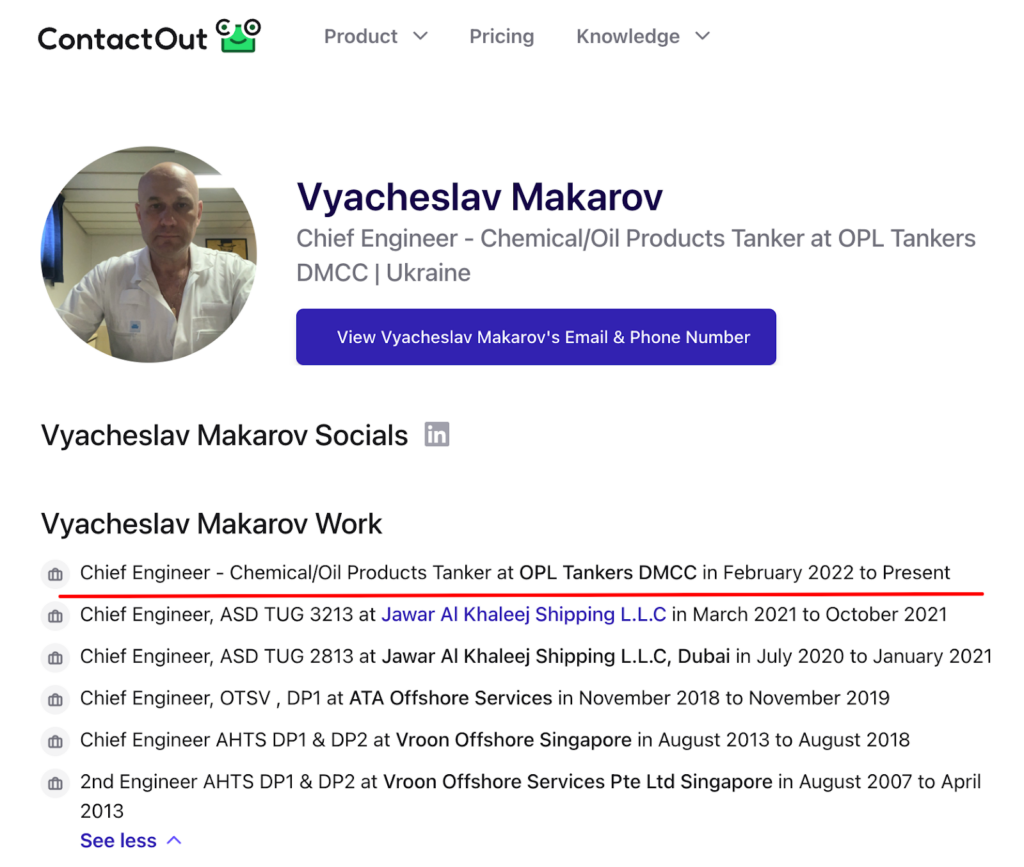Click briefcase icon beside ASD TUG 3213 entry

[56, 616]
